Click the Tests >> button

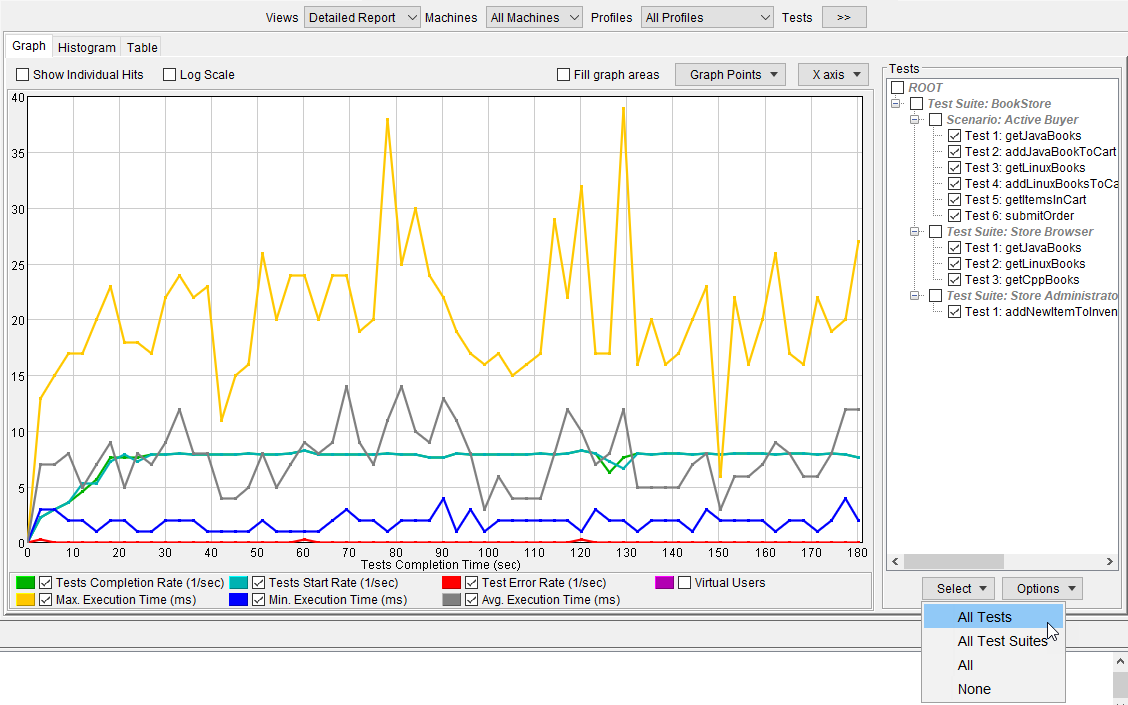(x=844, y=17)
